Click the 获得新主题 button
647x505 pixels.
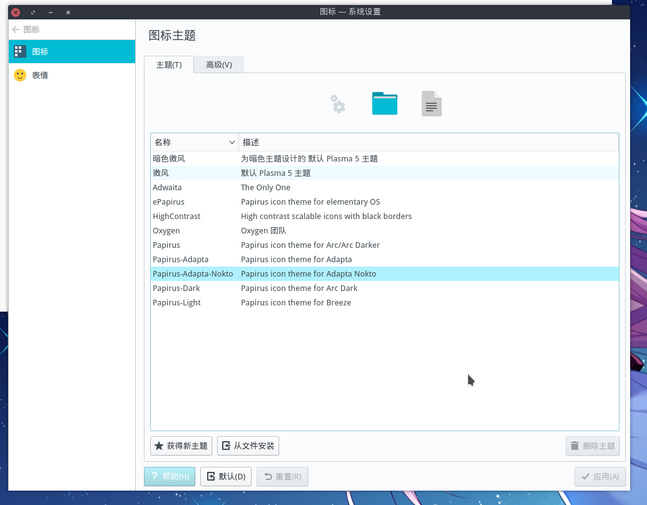181,446
